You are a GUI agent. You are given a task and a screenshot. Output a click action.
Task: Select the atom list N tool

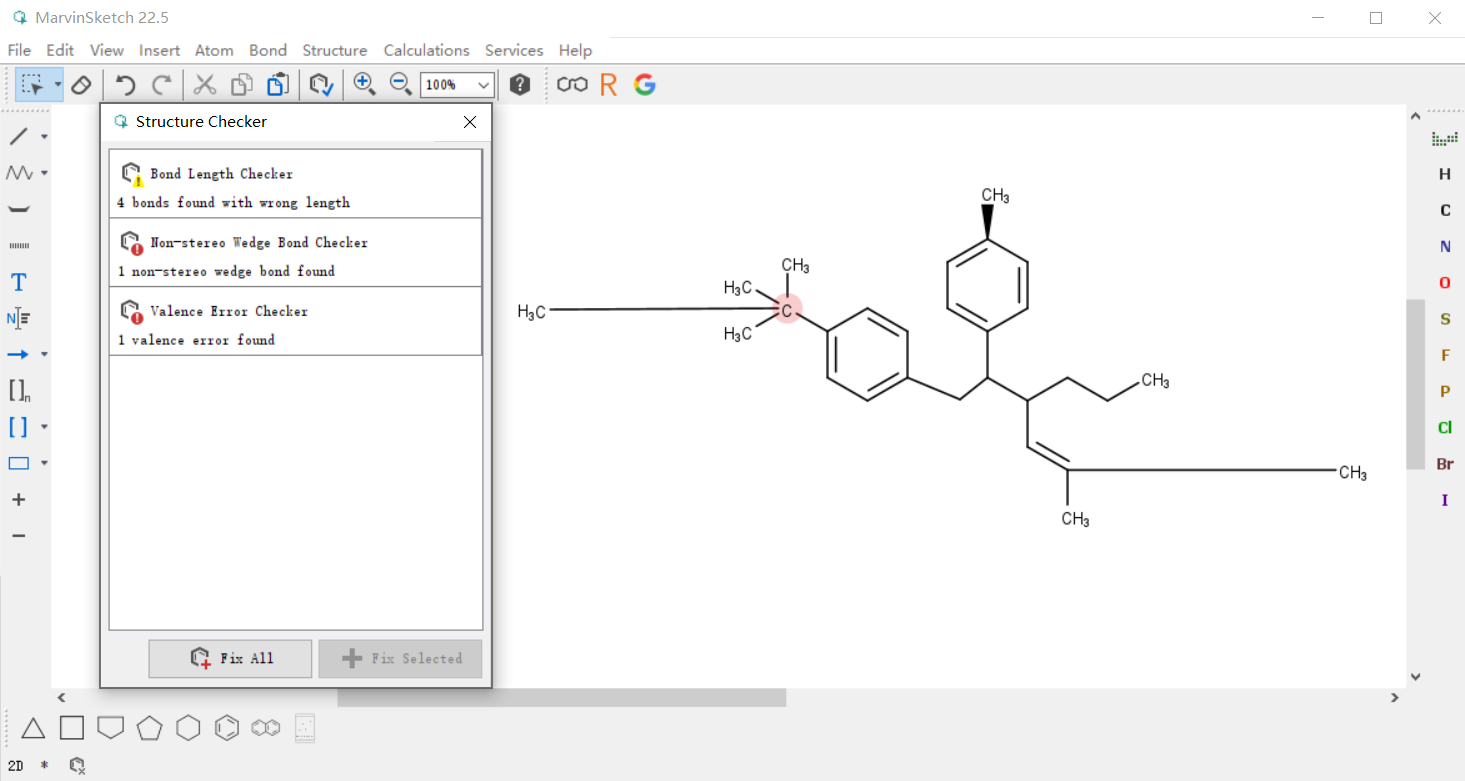18,318
